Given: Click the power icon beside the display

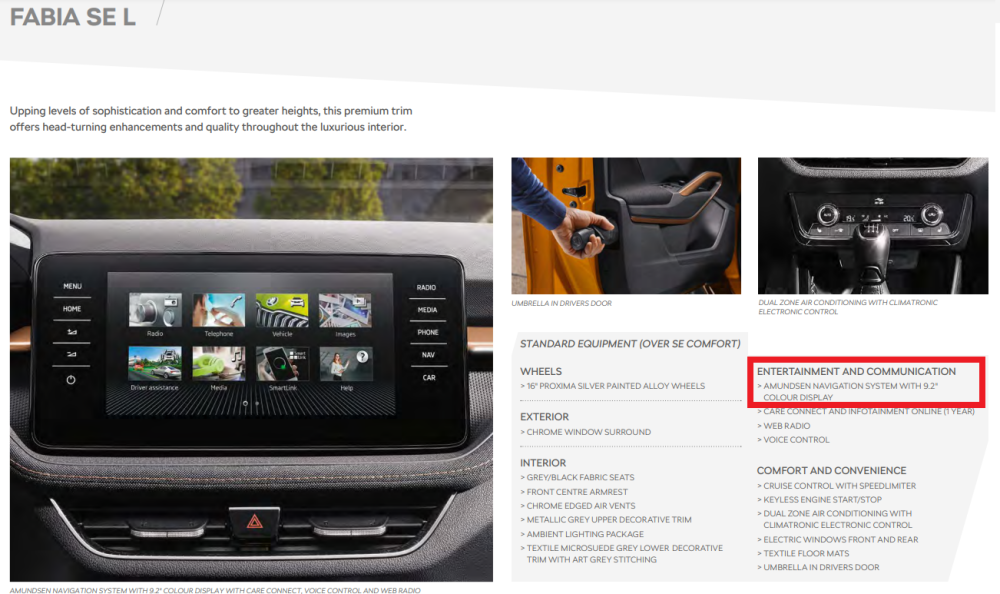Looking at the screenshot, I should 71,380.
